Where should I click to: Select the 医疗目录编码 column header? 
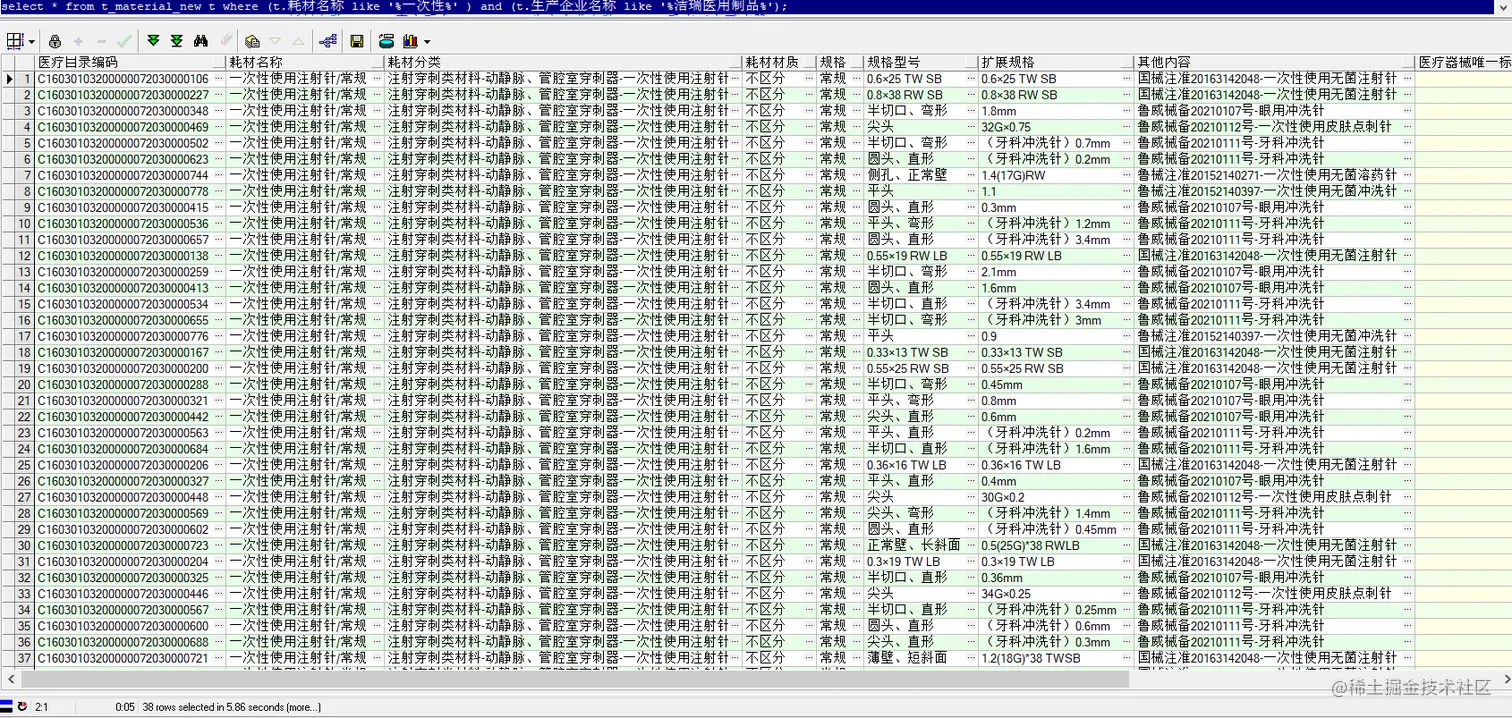[132, 62]
